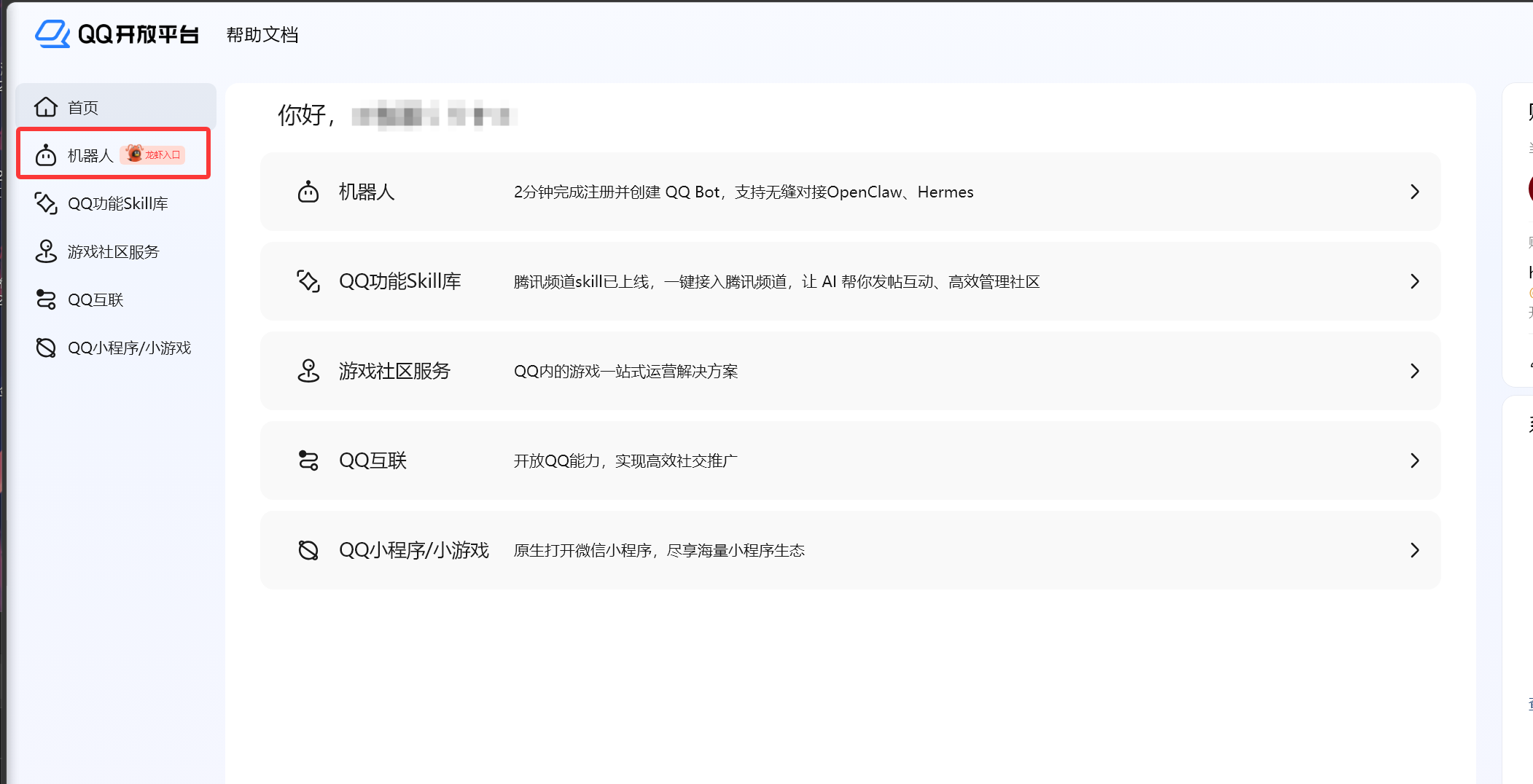Click the 龙虾入口 badge in sidebar
The image size is (1533, 784).
tap(152, 154)
